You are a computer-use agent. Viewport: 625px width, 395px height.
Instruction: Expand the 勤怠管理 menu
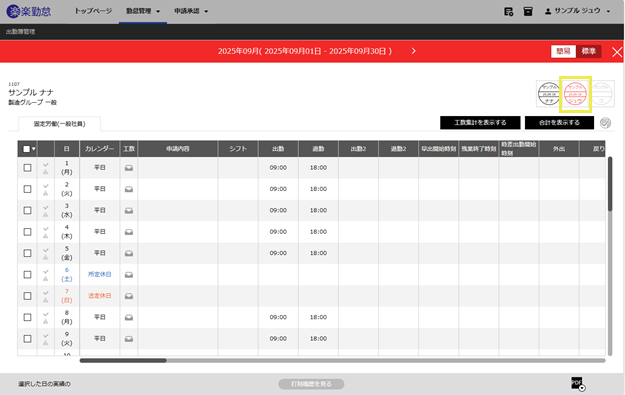tap(143, 11)
